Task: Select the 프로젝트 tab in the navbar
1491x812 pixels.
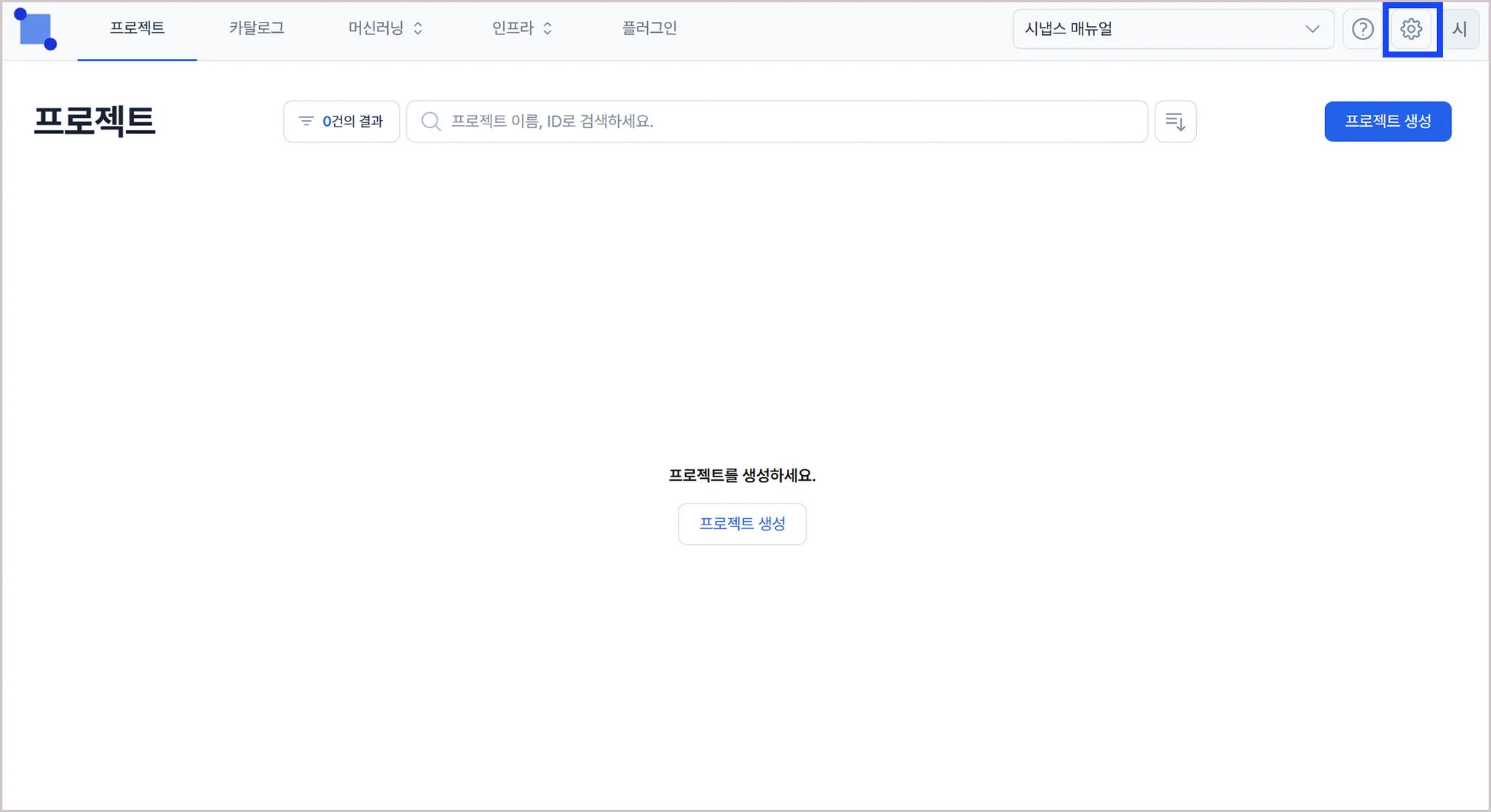Action: coord(137,28)
